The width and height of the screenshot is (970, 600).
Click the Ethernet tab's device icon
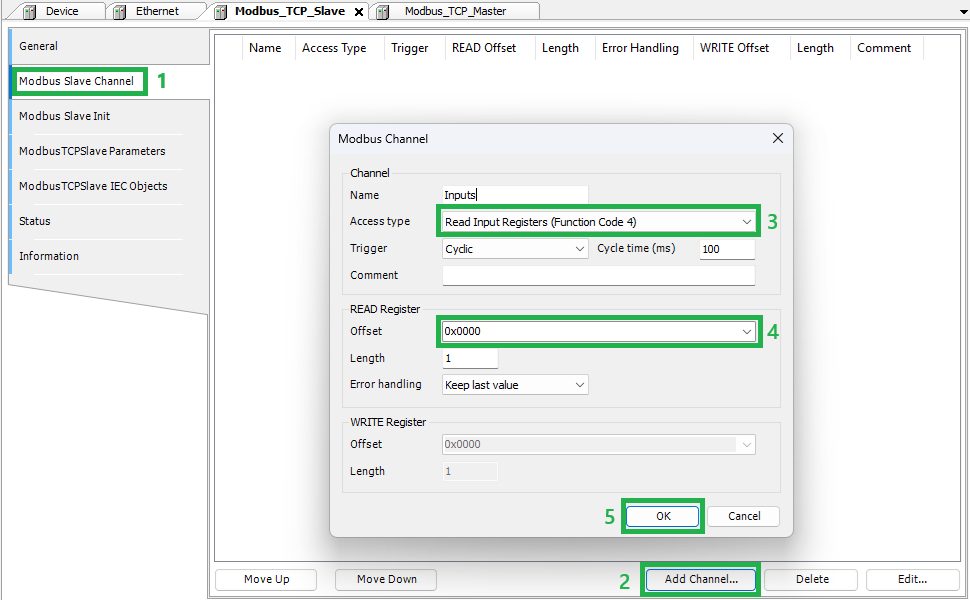point(119,12)
